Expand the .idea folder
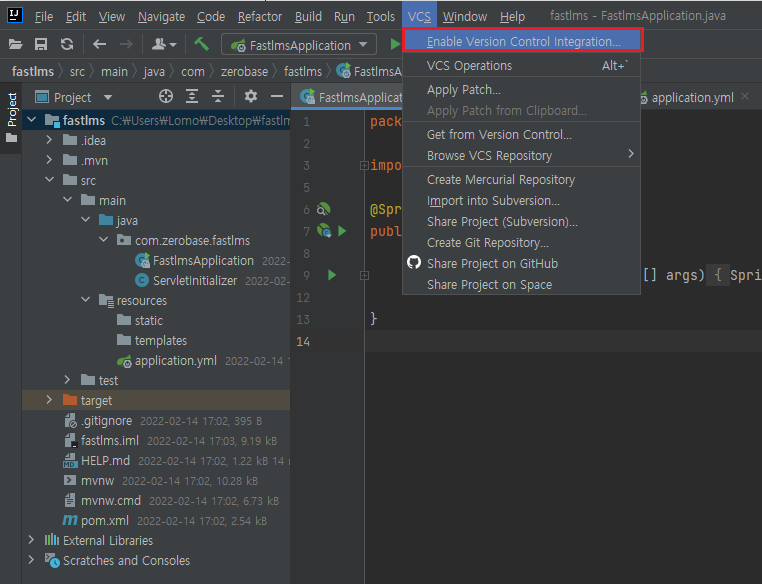This screenshot has width=762, height=584. [49, 140]
